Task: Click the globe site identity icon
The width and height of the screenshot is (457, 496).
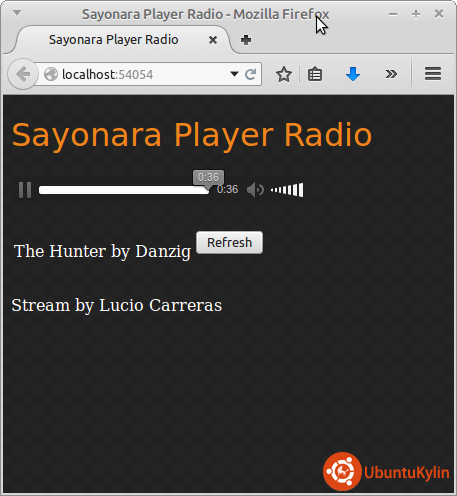Action: (x=51, y=74)
